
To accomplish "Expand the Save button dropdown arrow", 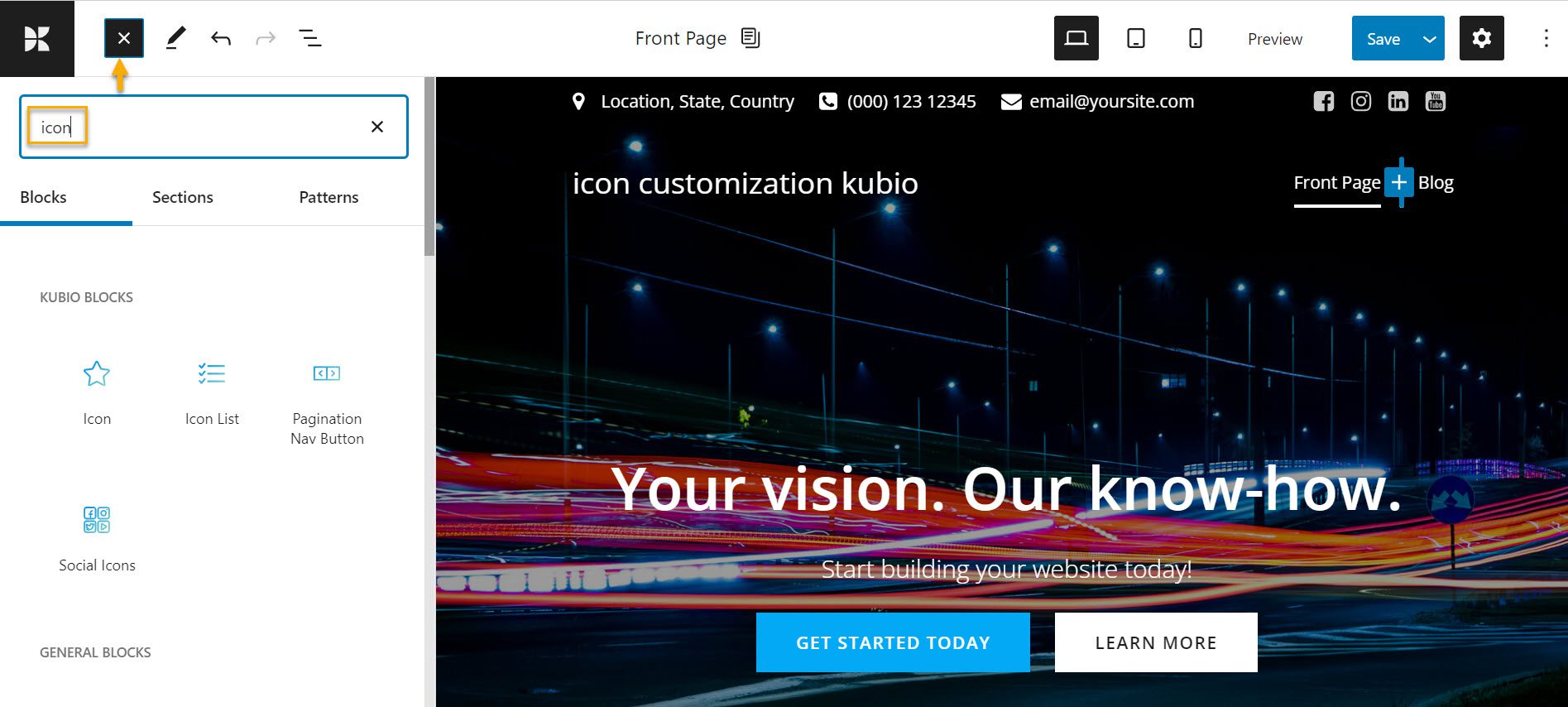I will click(1429, 39).
